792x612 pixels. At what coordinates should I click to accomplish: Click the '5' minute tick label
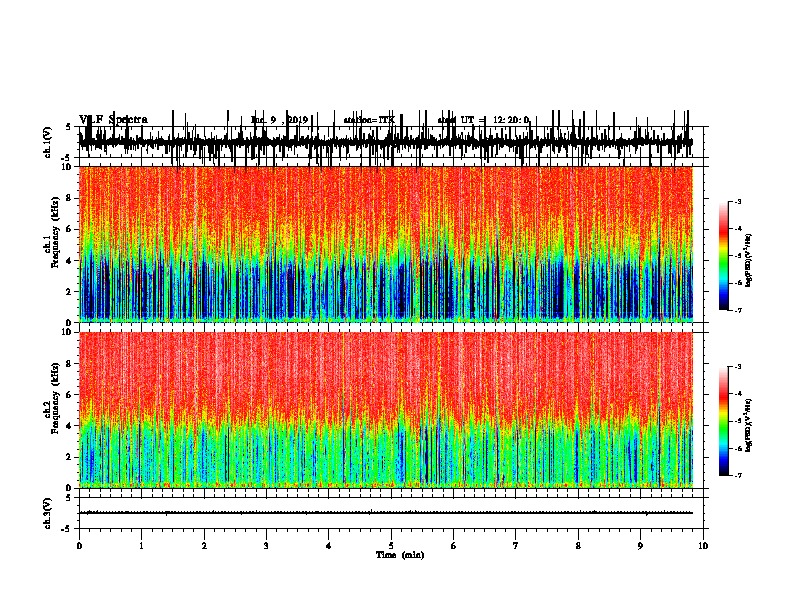point(391,545)
